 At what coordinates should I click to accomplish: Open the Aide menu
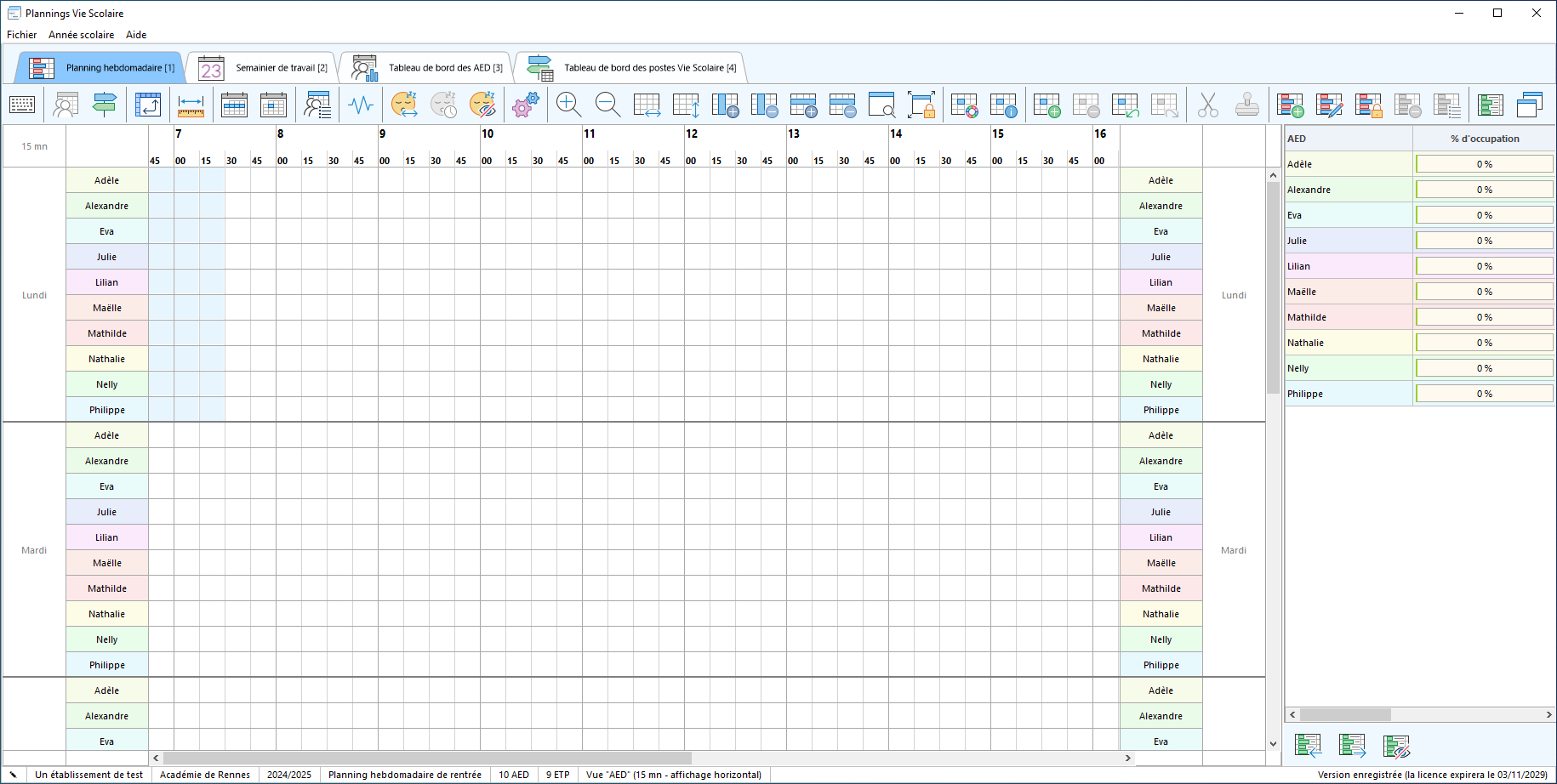(136, 35)
